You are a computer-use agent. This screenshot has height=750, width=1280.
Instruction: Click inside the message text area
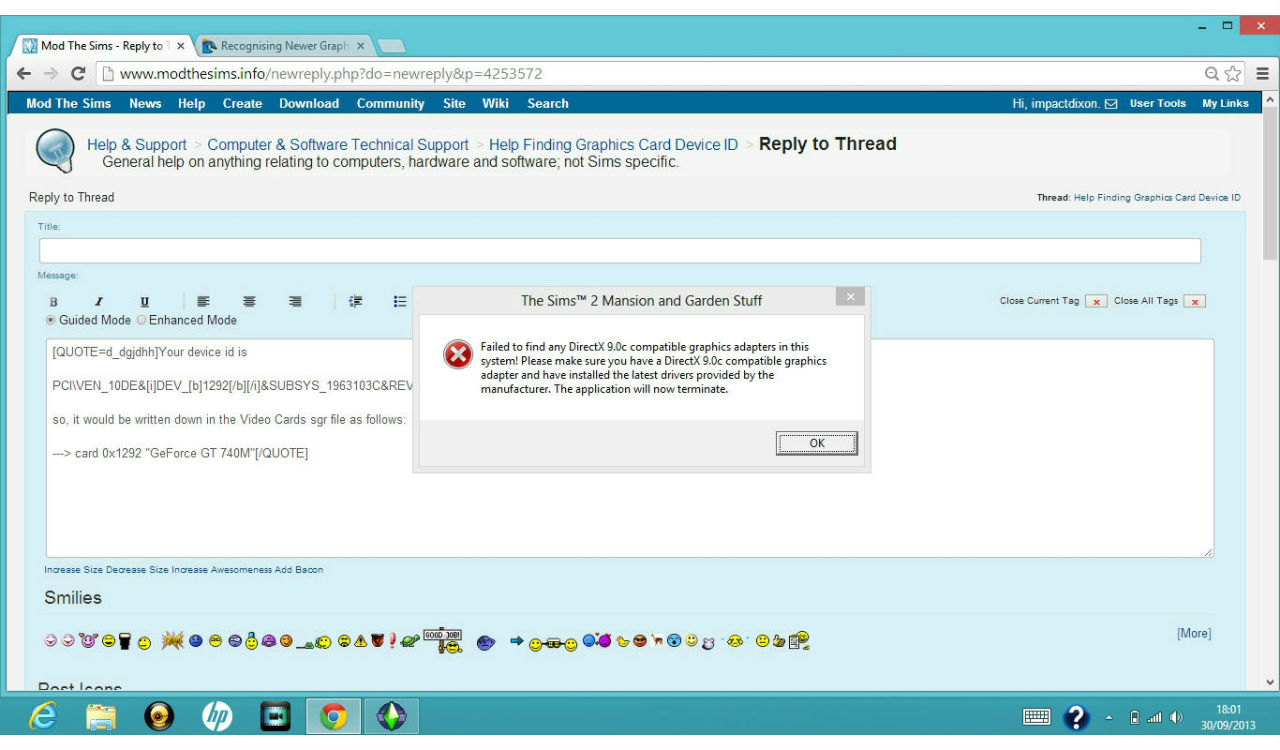[630, 448]
